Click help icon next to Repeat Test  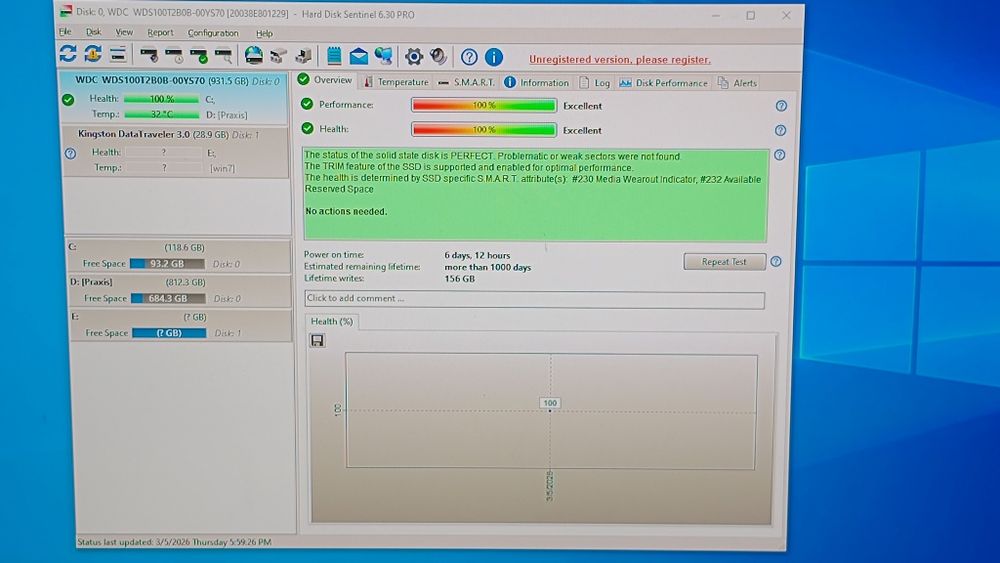click(x=776, y=261)
